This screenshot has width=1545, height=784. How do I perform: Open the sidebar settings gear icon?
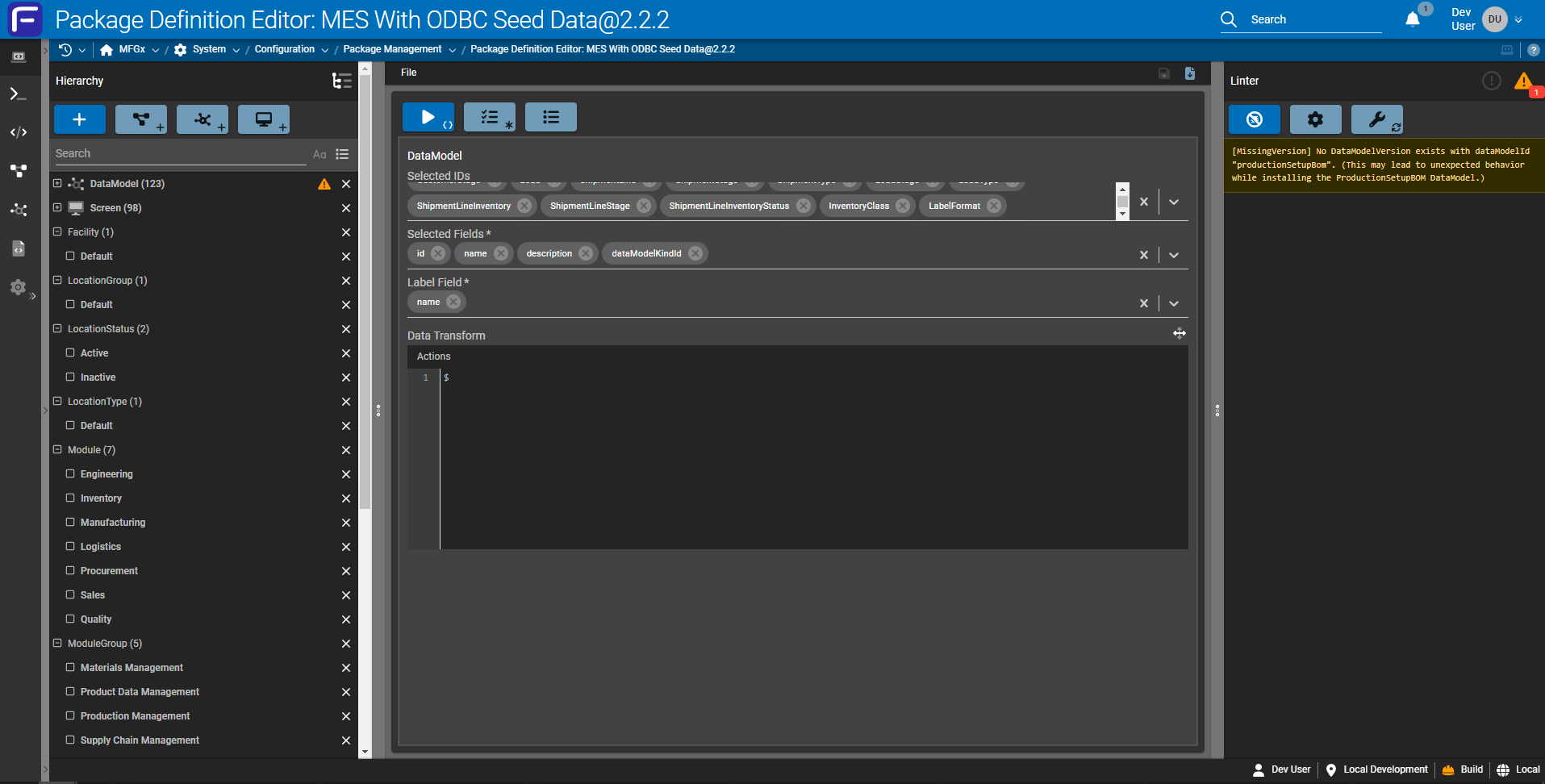click(x=18, y=287)
